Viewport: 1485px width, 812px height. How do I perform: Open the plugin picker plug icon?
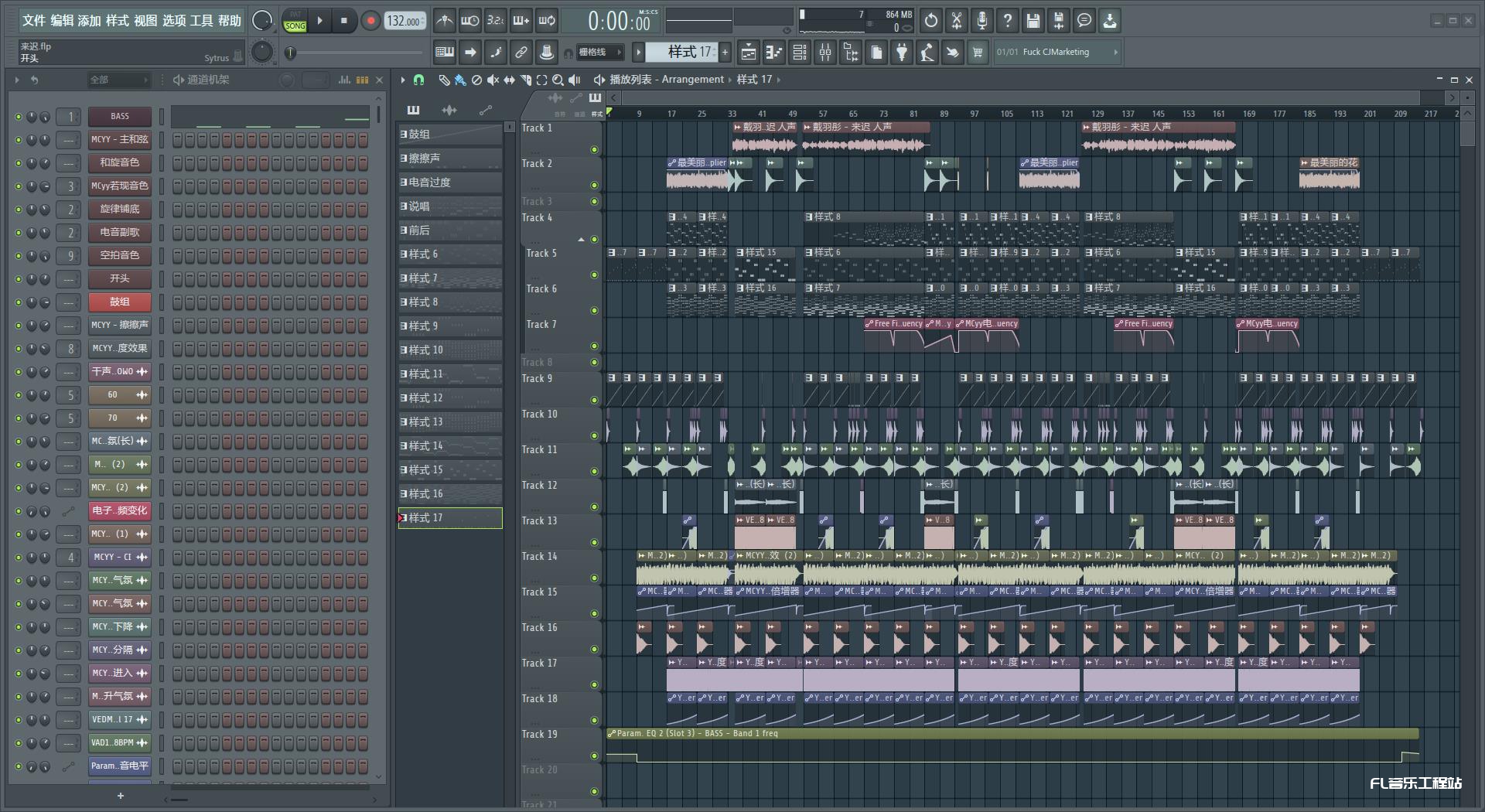902,53
